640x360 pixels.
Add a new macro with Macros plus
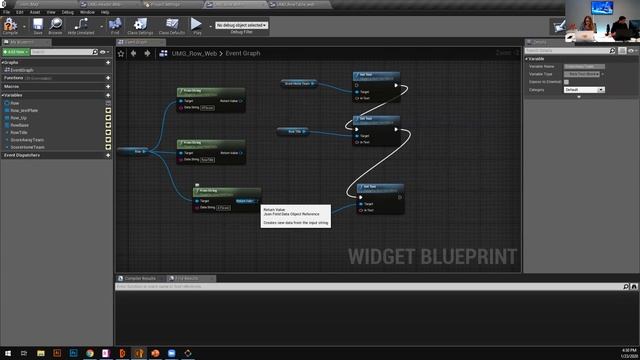[x=108, y=87]
